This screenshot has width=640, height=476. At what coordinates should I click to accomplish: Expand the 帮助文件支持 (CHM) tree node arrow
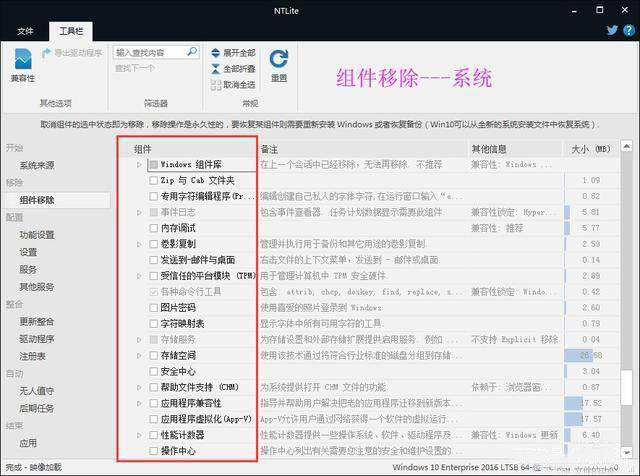point(139,387)
